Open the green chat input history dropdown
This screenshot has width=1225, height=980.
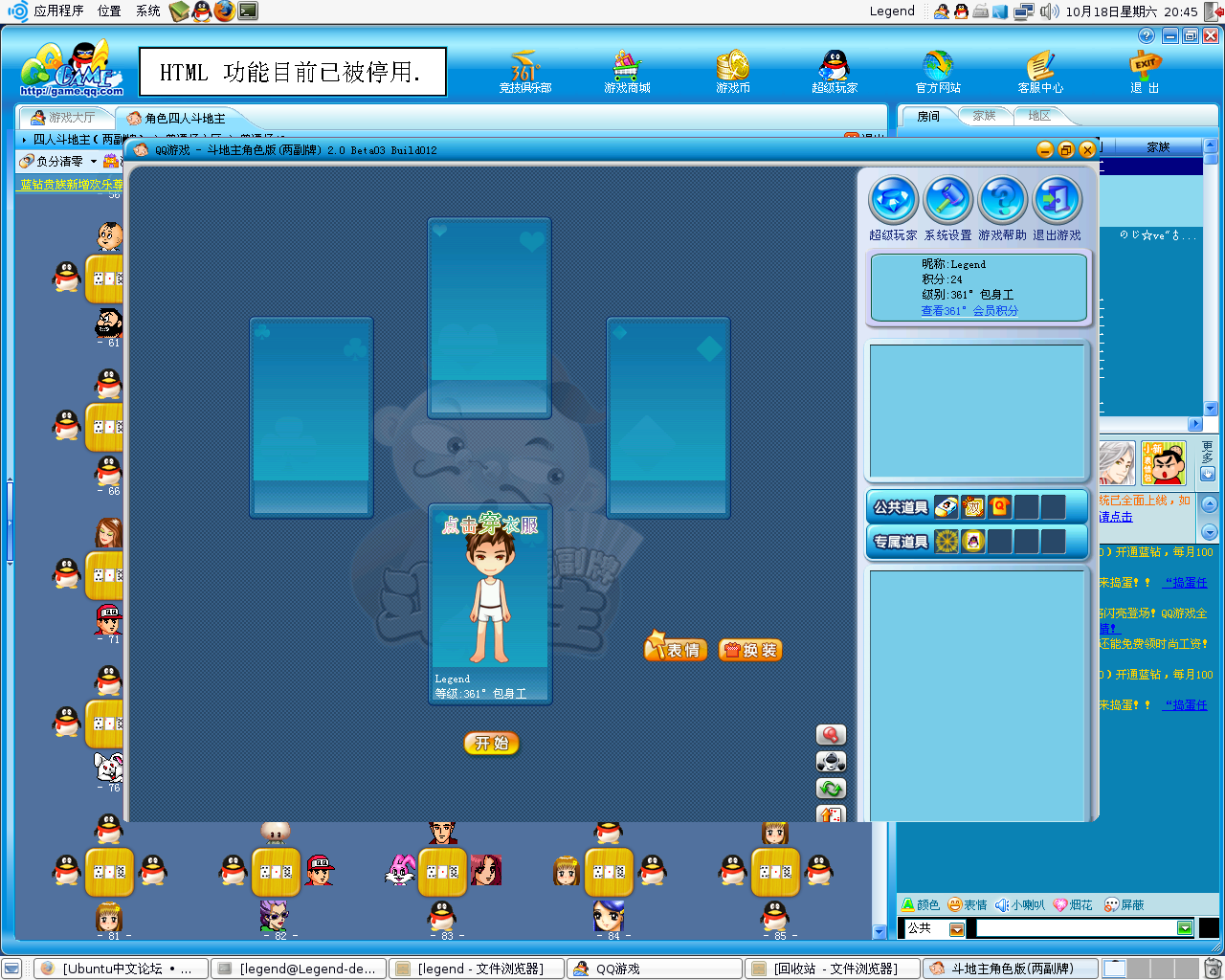tap(1185, 928)
